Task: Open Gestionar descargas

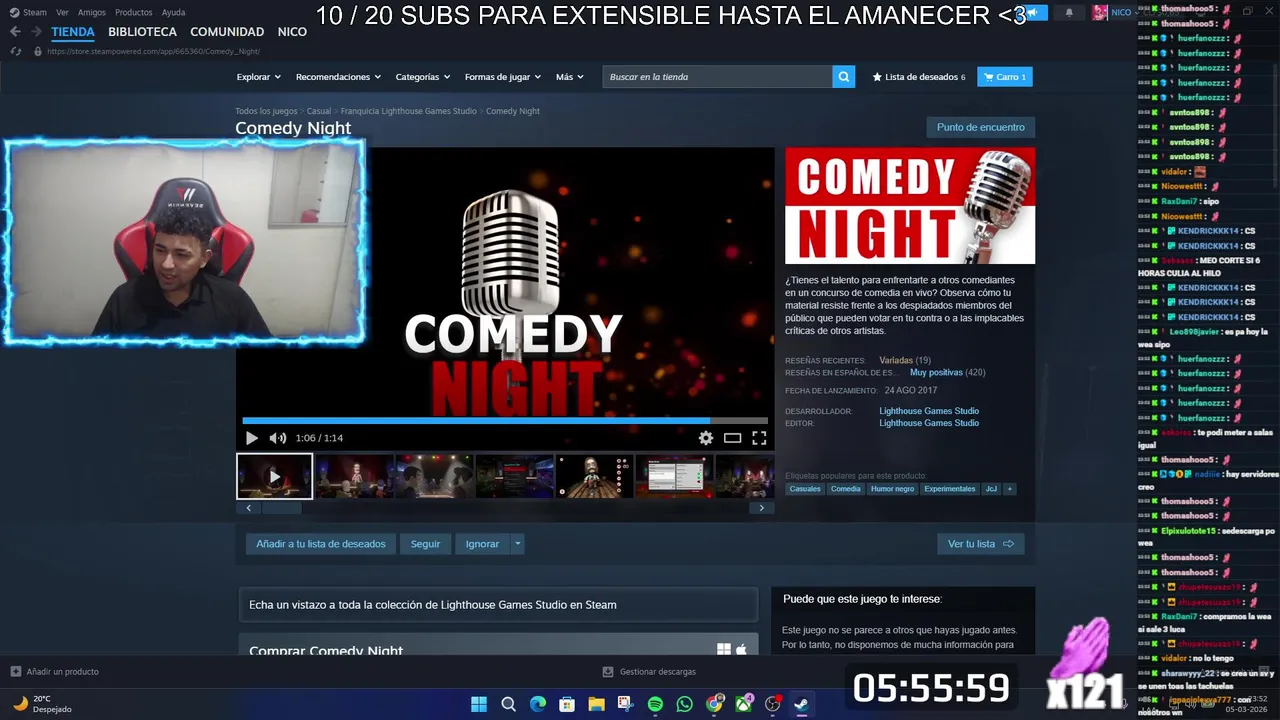Action: (649, 672)
